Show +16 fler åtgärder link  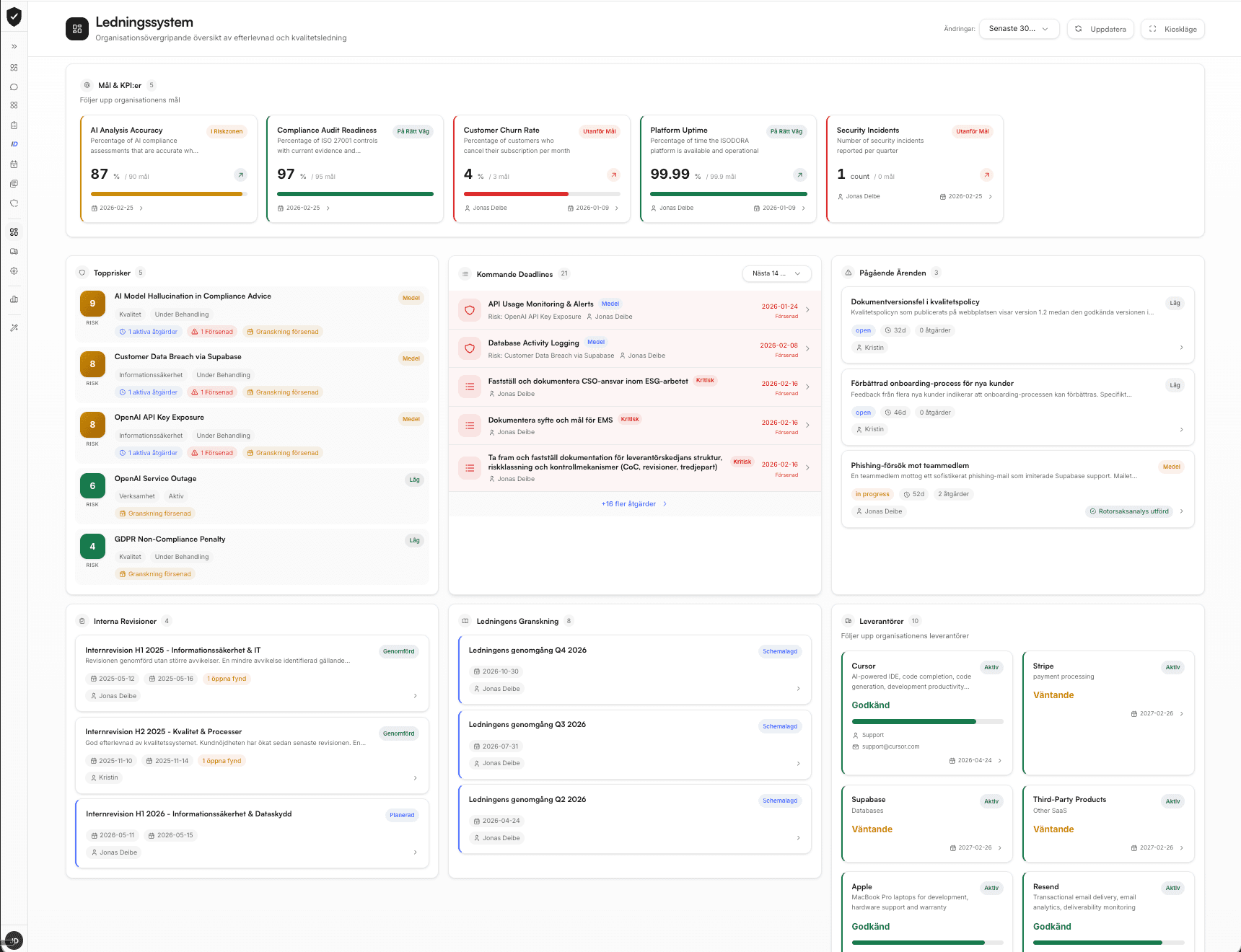click(x=633, y=504)
